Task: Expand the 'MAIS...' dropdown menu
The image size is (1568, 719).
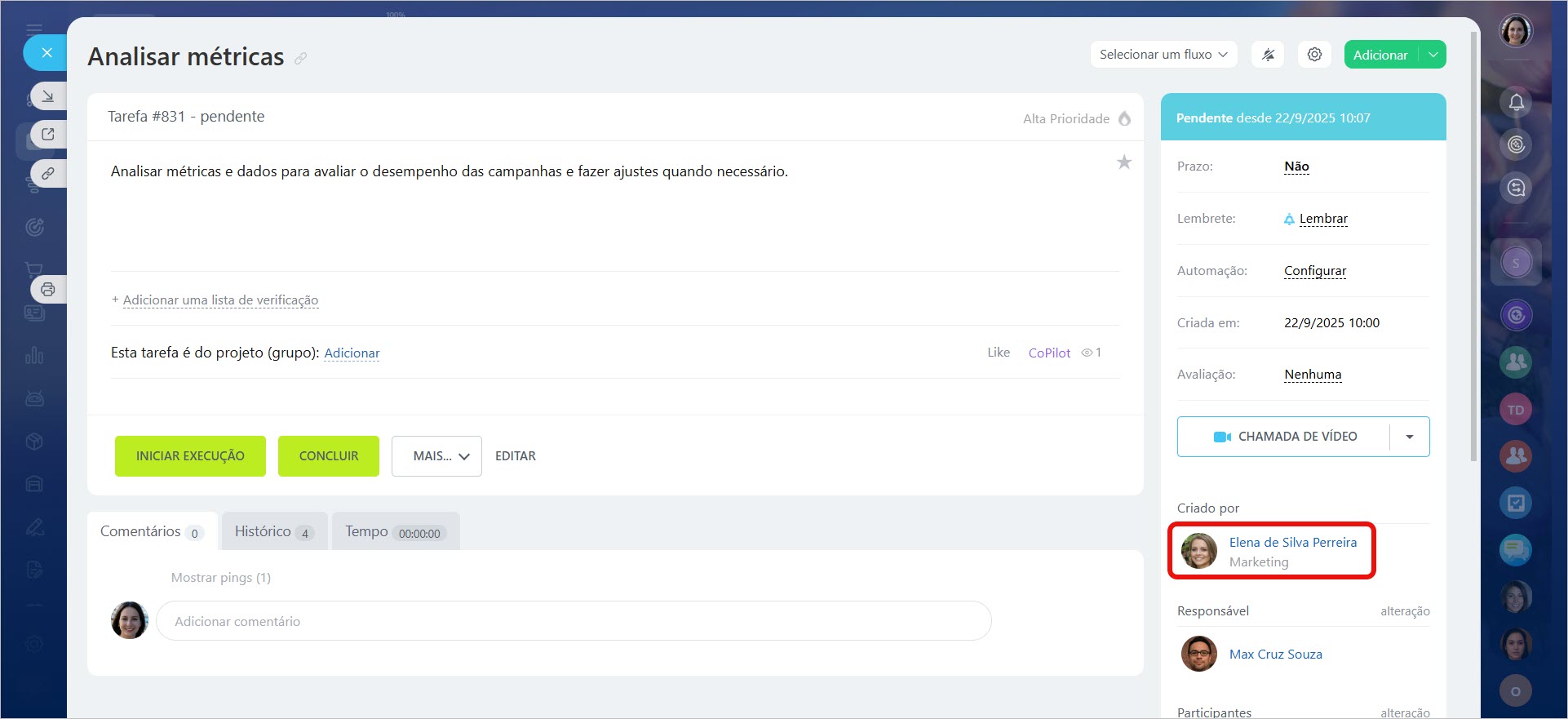Action: 436,456
